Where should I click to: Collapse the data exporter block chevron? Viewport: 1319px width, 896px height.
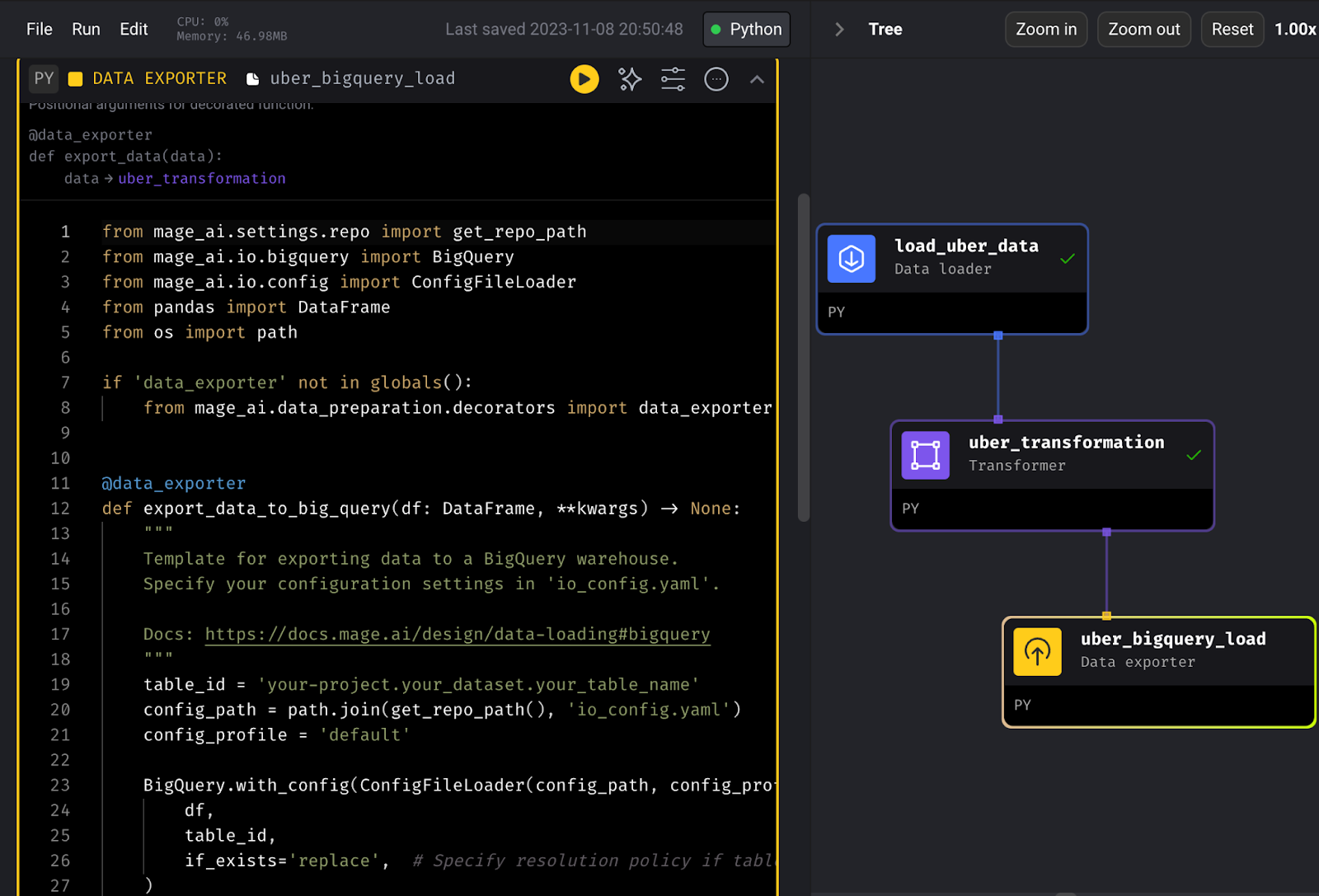pos(757,80)
